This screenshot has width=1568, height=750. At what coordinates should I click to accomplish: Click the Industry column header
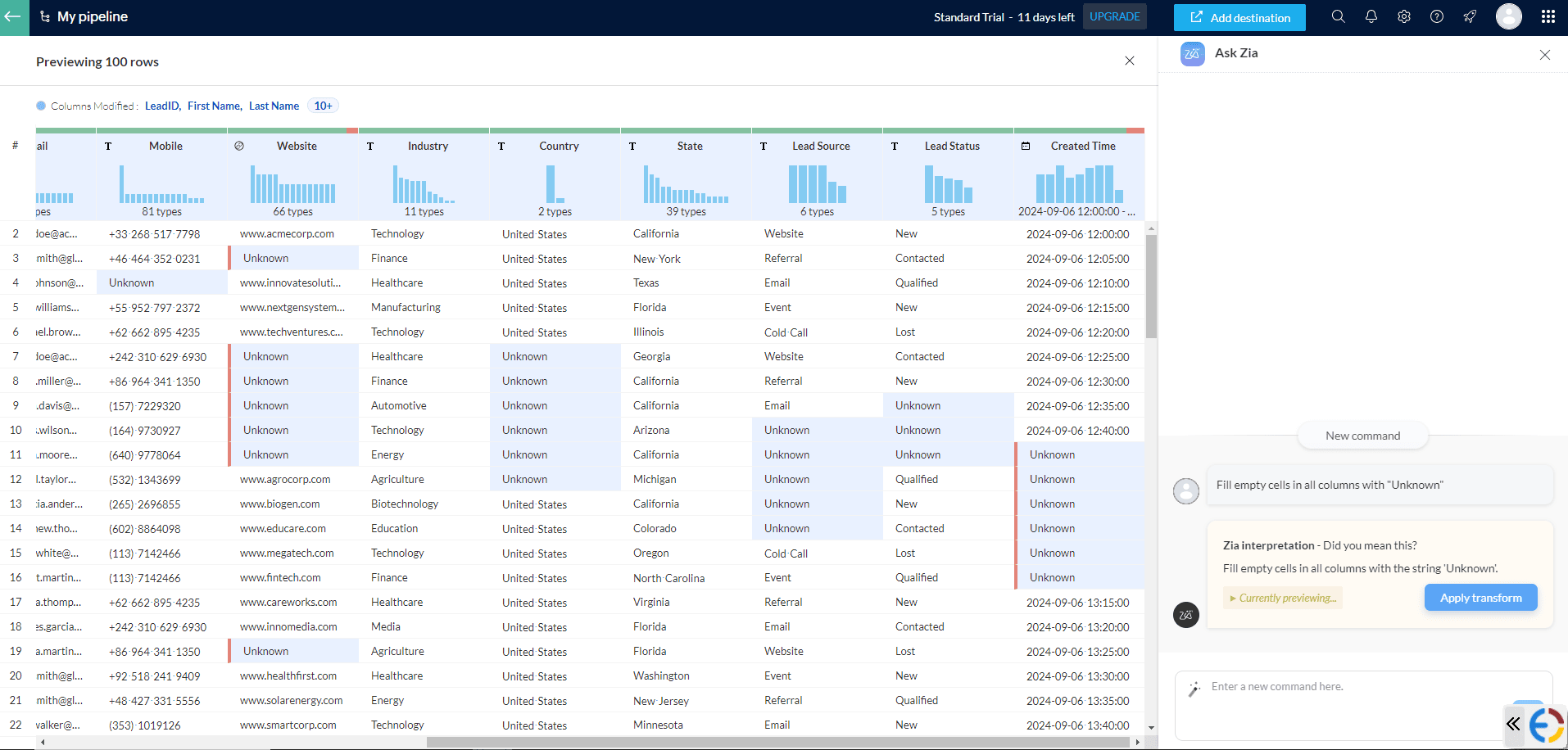pos(428,147)
